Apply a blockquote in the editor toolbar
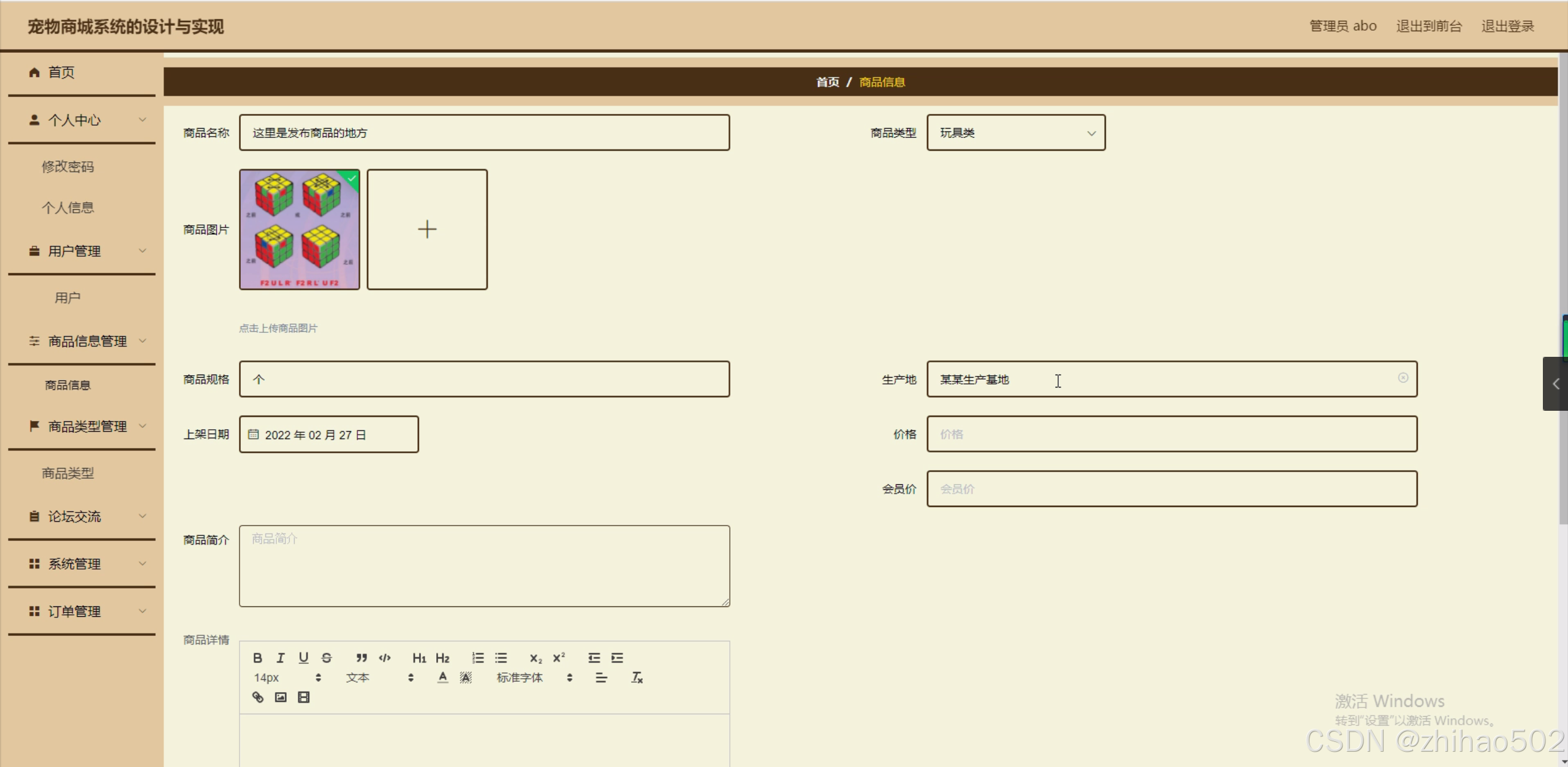This screenshot has height=767, width=1568. tap(362, 658)
